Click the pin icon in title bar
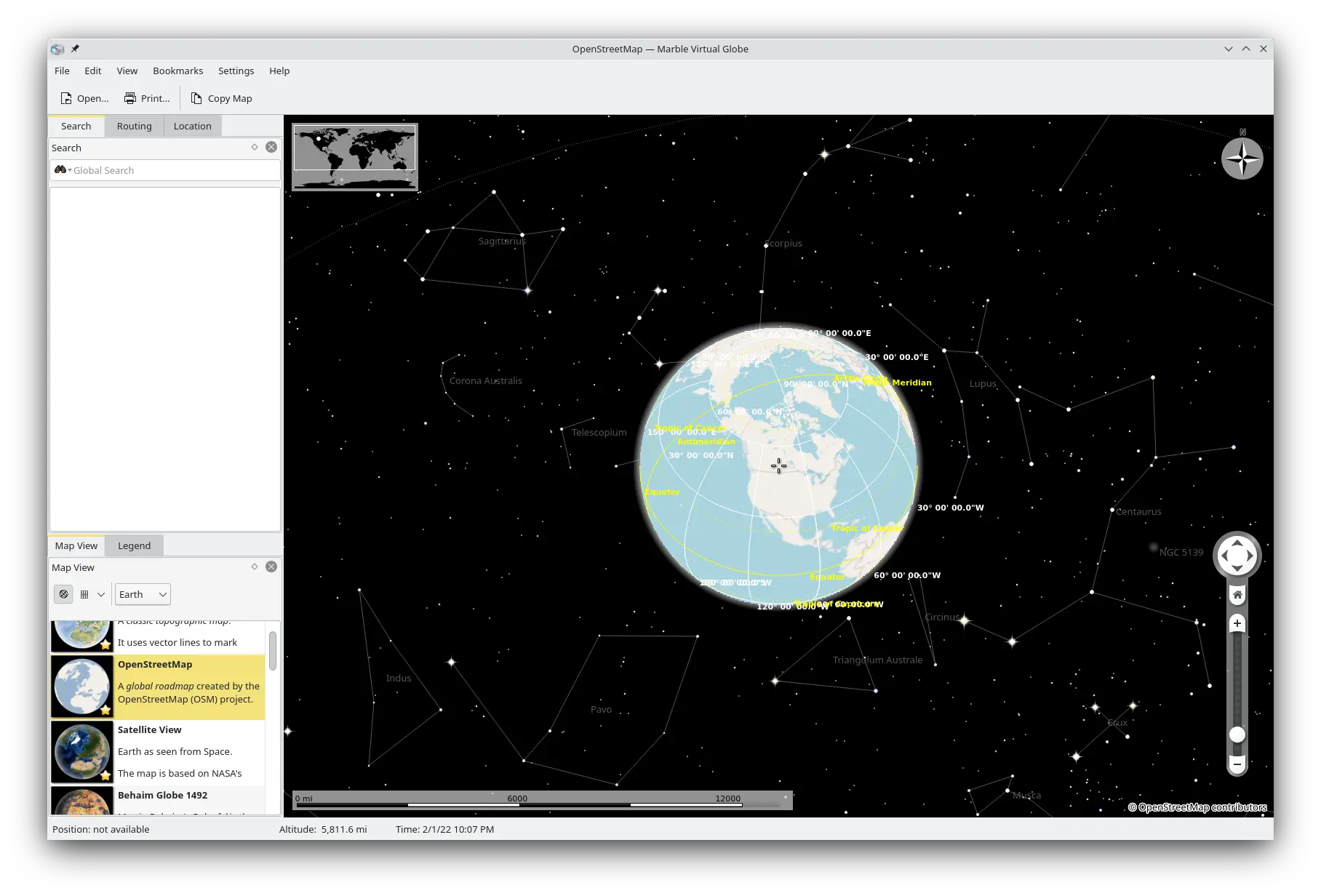The image size is (1321, 896). point(75,49)
